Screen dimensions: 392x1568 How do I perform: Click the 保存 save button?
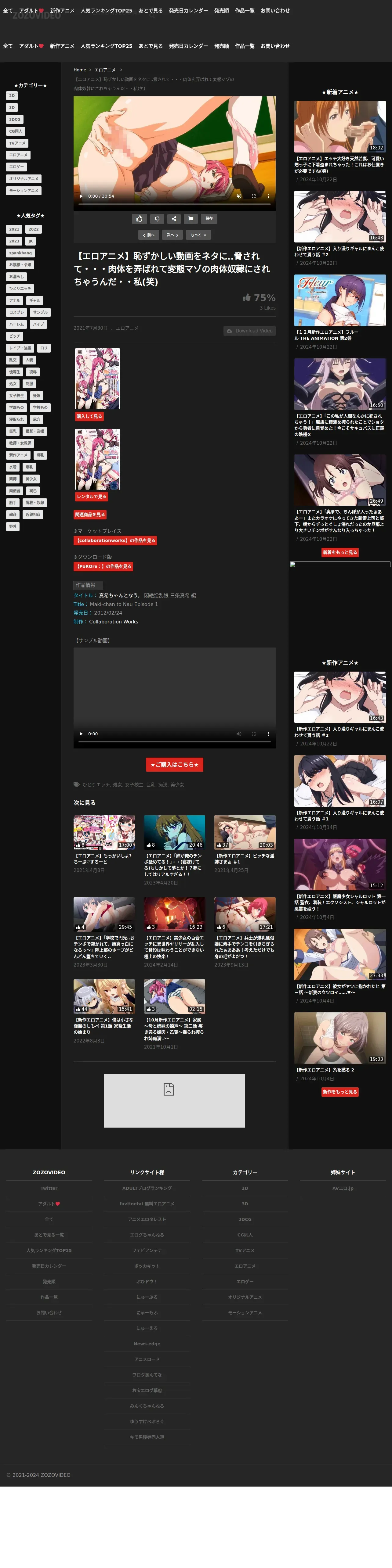click(x=209, y=218)
